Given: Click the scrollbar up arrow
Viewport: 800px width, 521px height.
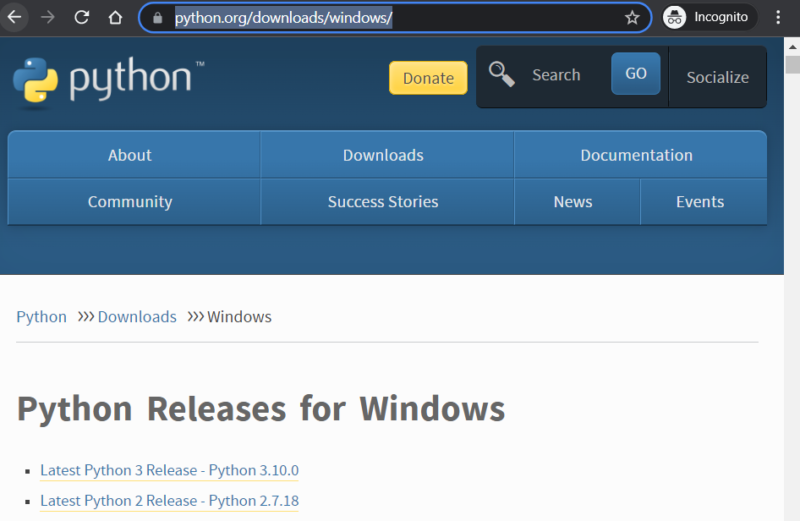Looking at the screenshot, I should click(x=792, y=46).
